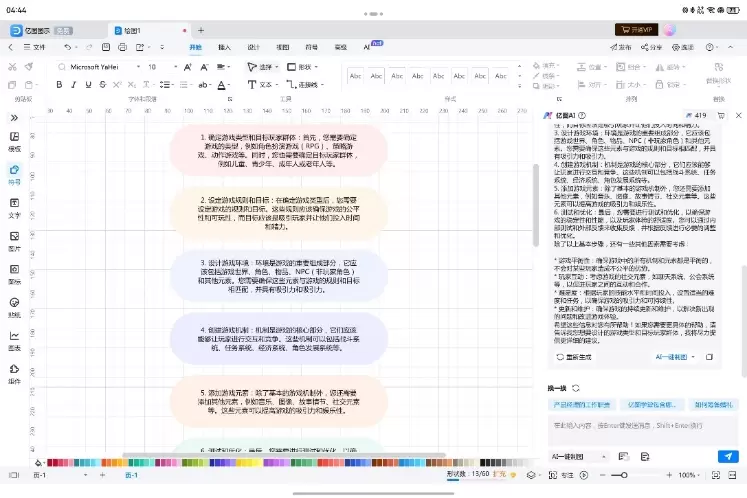Select the 图标 sidebar icon
The image size is (747, 498).
(14, 273)
